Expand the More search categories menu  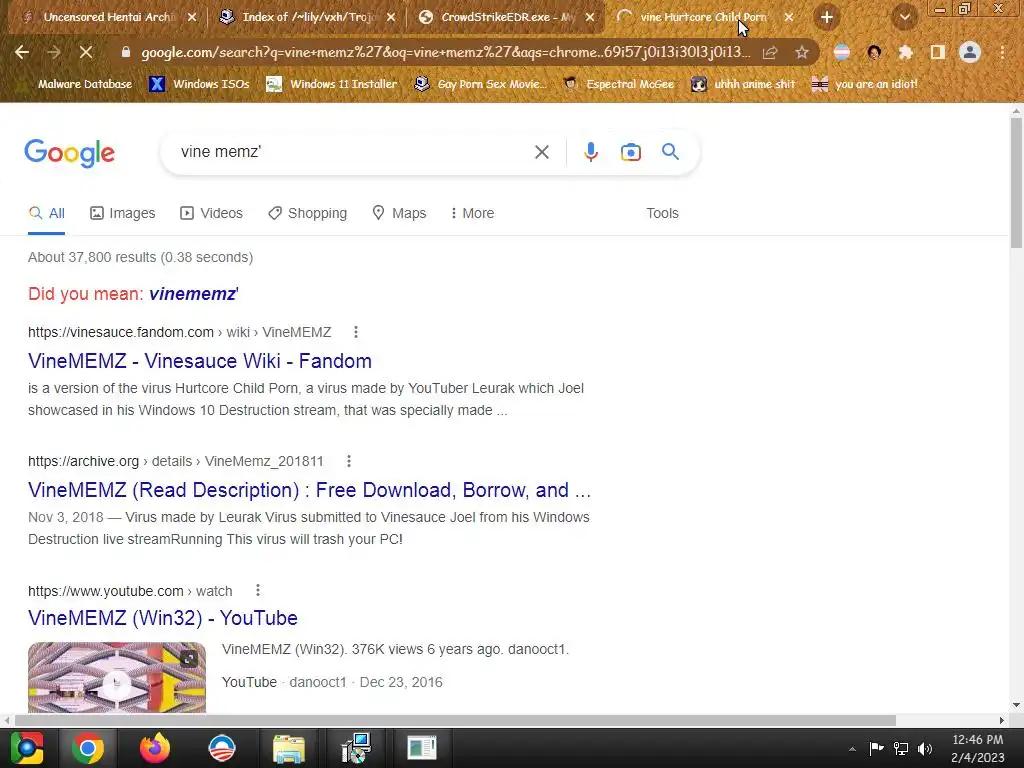[x=472, y=213]
